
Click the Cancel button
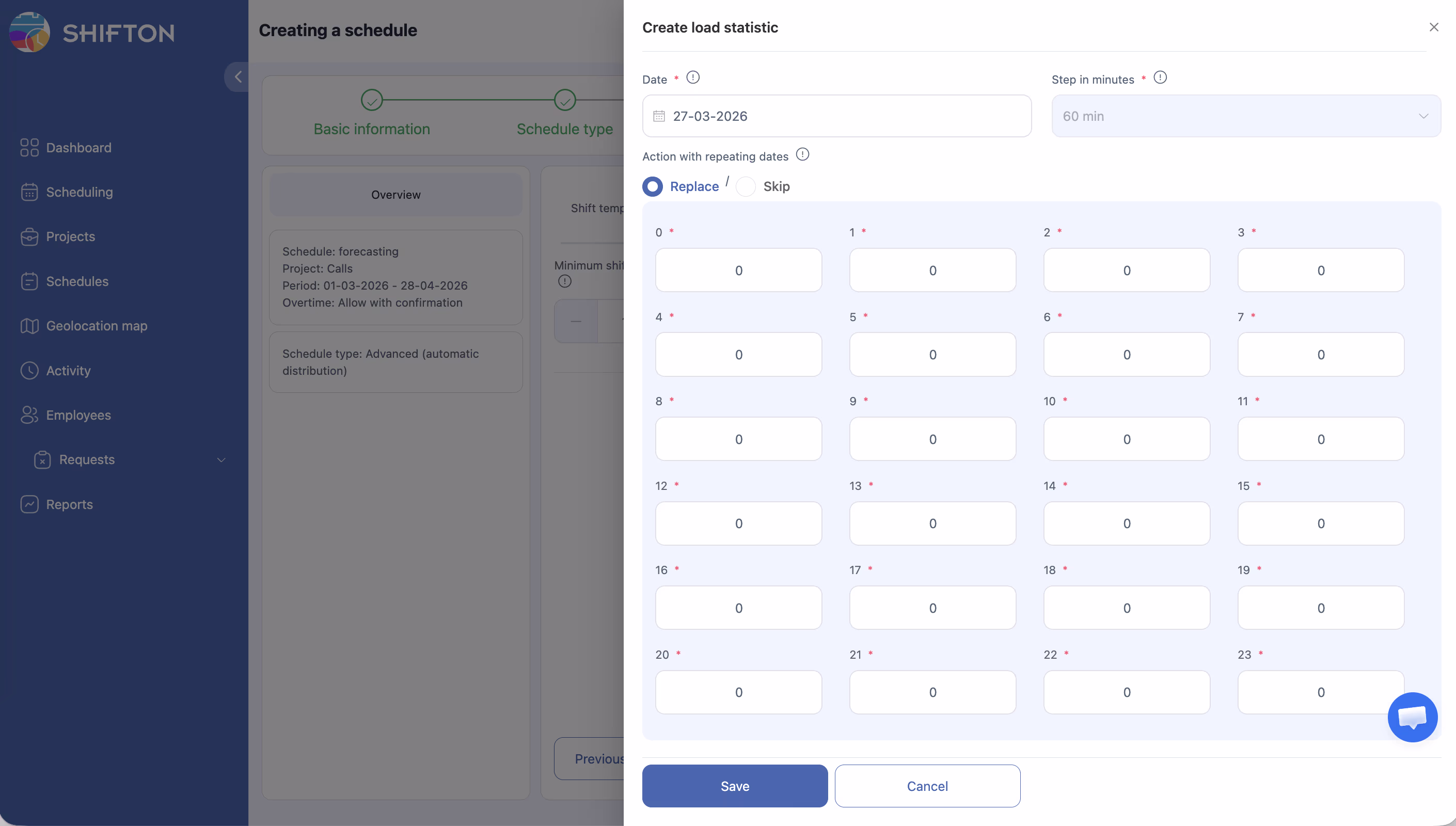[927, 786]
